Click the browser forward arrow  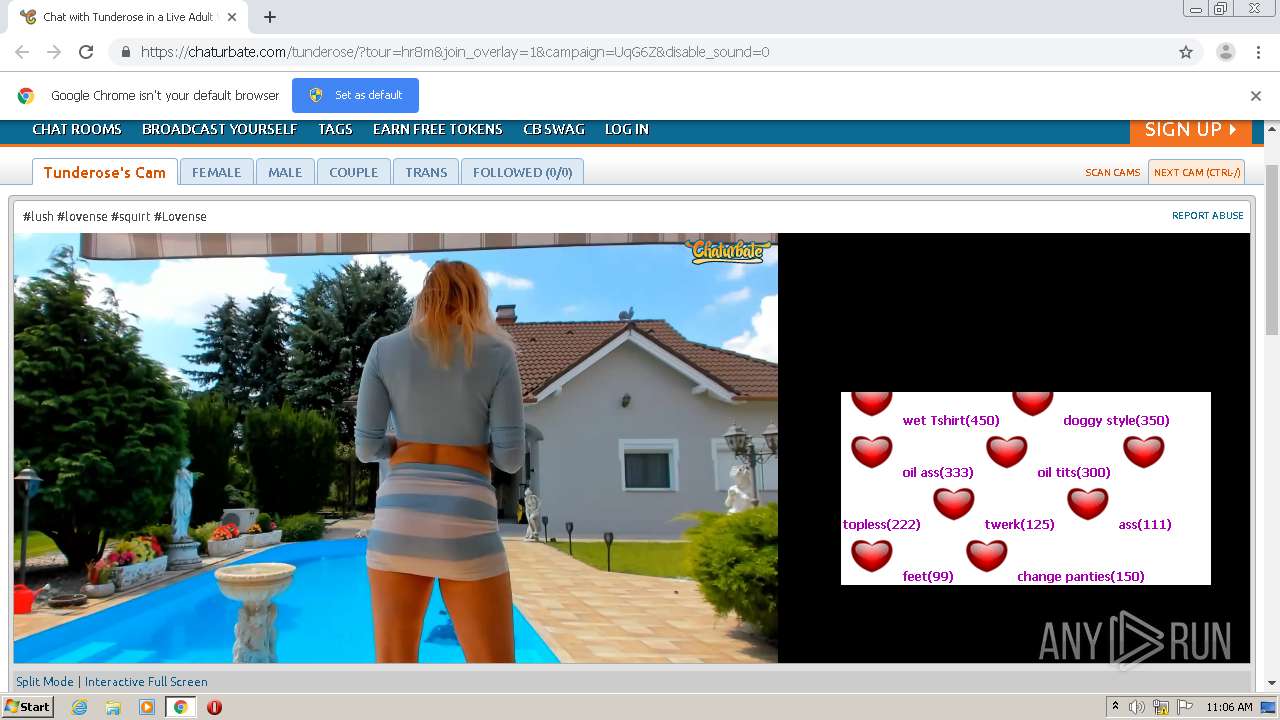(x=54, y=52)
